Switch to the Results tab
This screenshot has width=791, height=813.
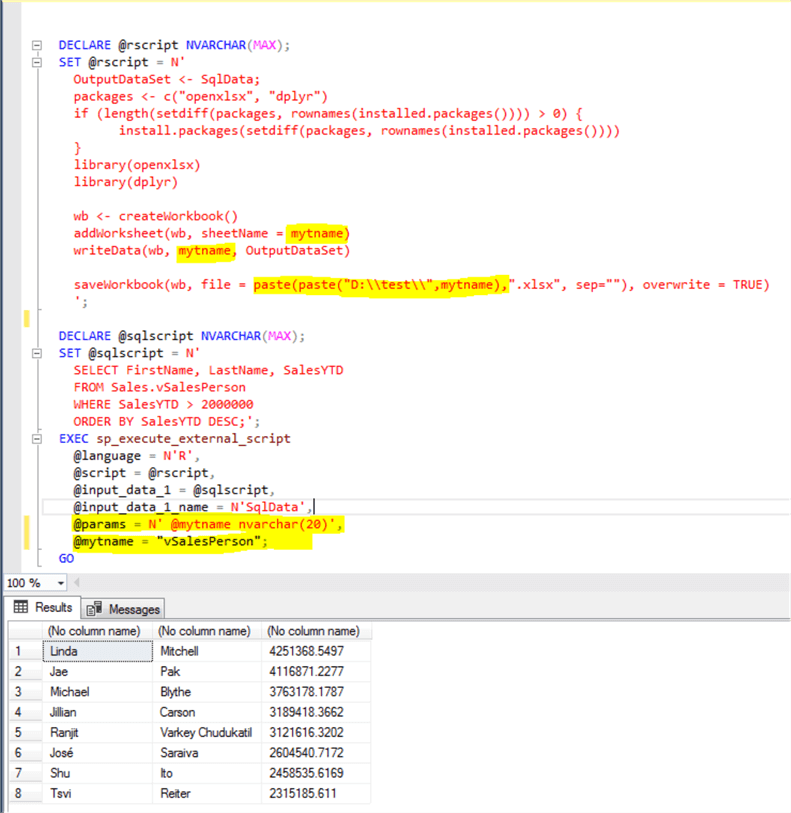point(43,607)
